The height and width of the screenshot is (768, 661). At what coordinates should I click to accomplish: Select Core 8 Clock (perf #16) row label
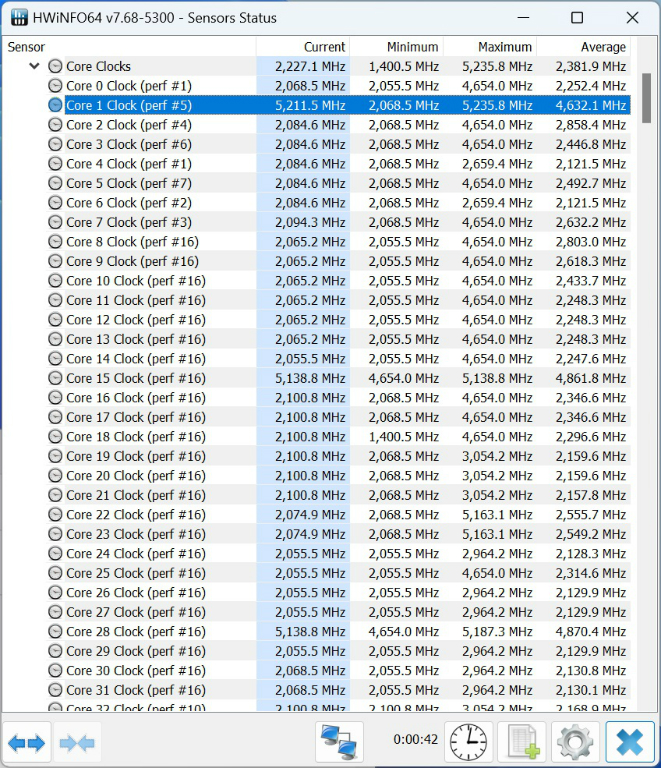132,241
